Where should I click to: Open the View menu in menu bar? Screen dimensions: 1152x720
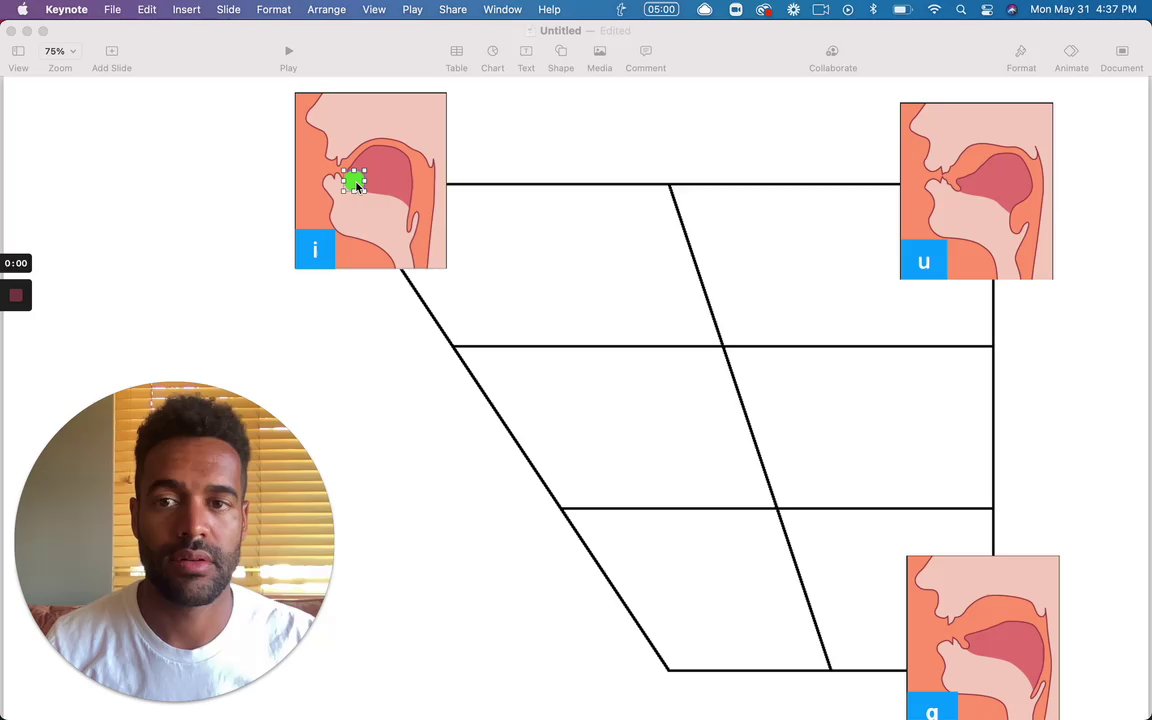[x=374, y=10]
